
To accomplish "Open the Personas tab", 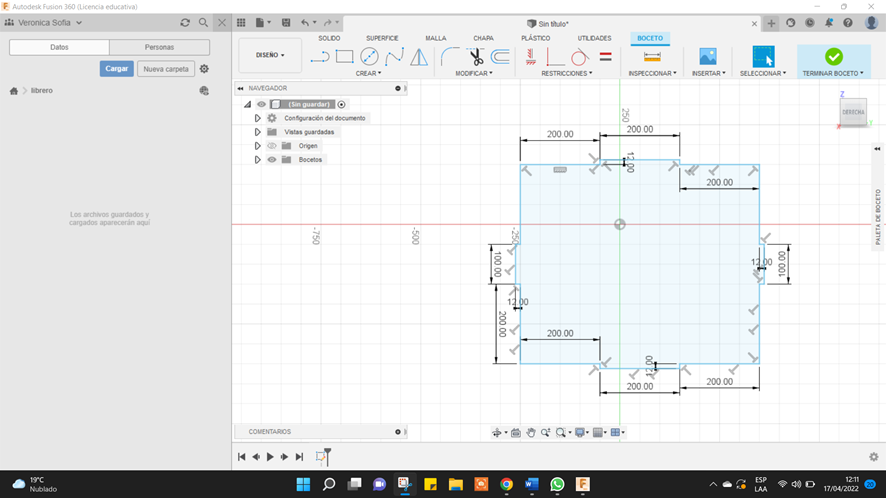I will pos(159,47).
